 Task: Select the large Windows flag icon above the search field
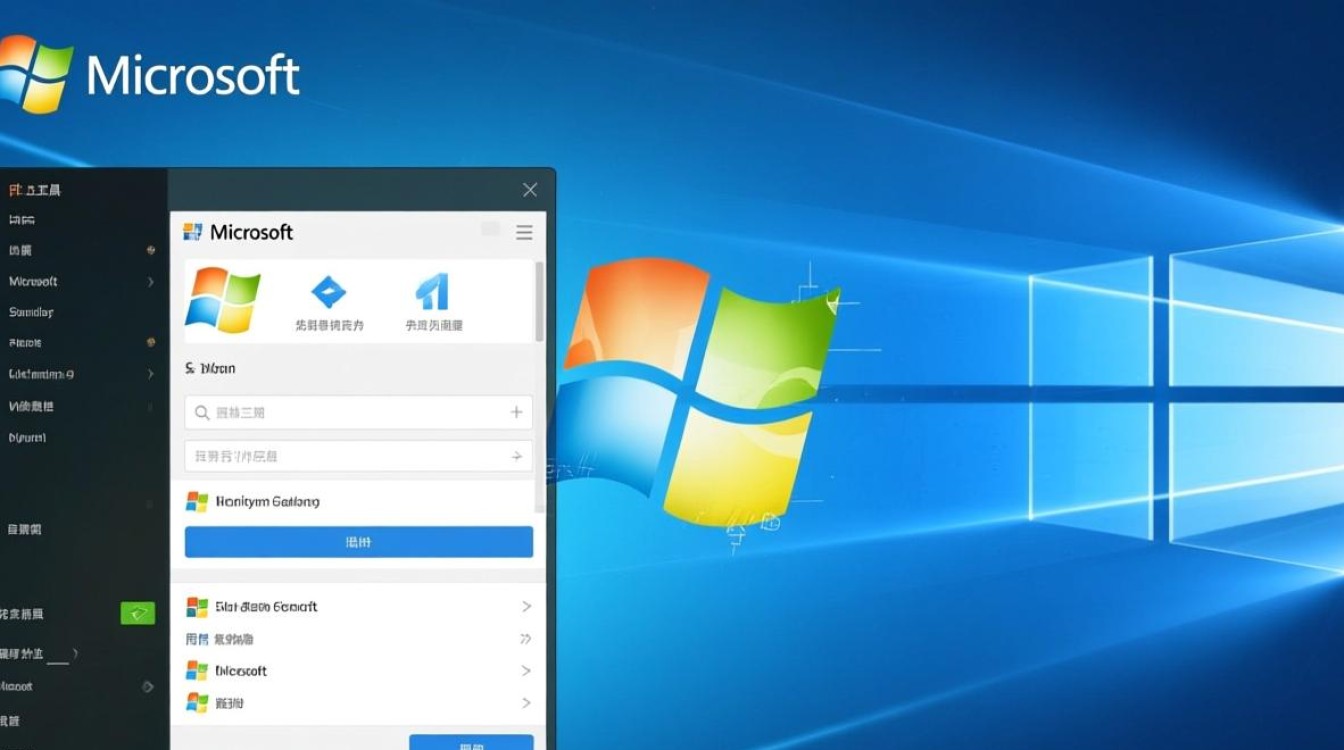[x=225, y=297]
